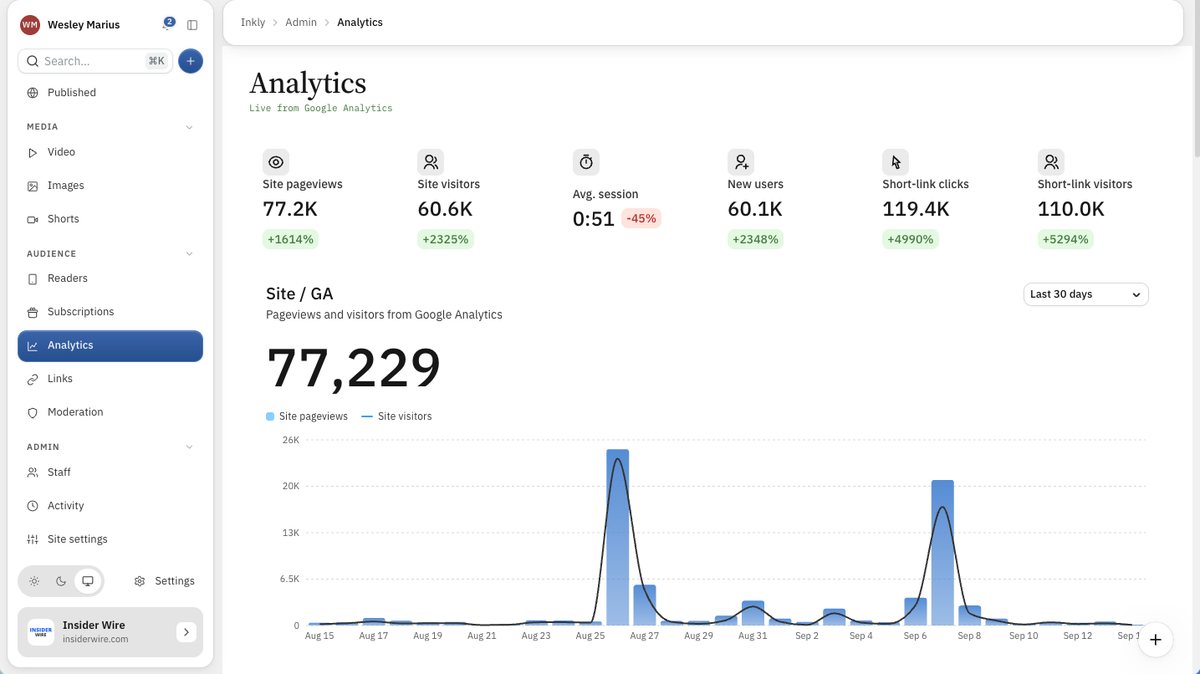Click the Admin breadcrumb link

(x=301, y=22)
